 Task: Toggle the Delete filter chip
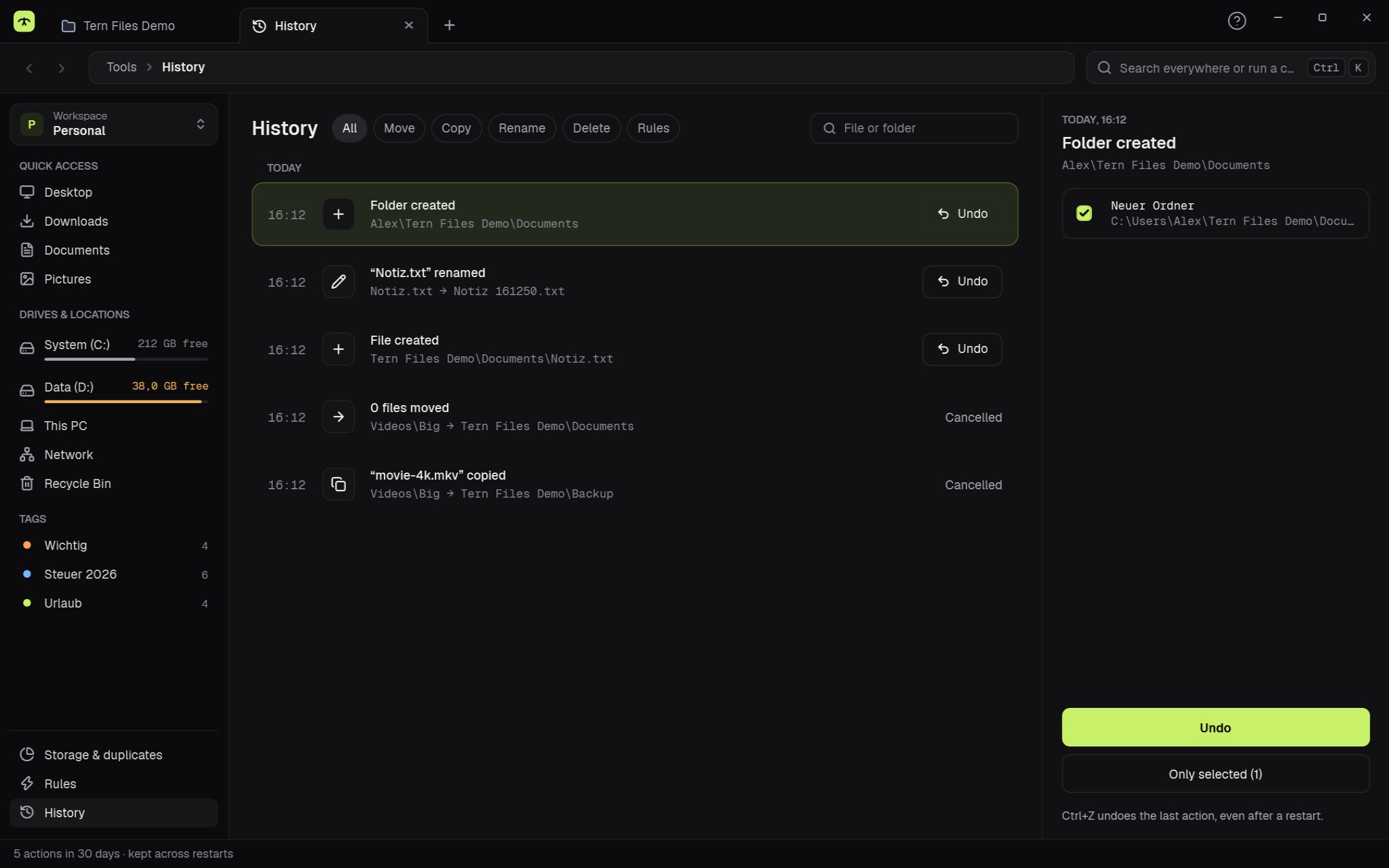(591, 128)
